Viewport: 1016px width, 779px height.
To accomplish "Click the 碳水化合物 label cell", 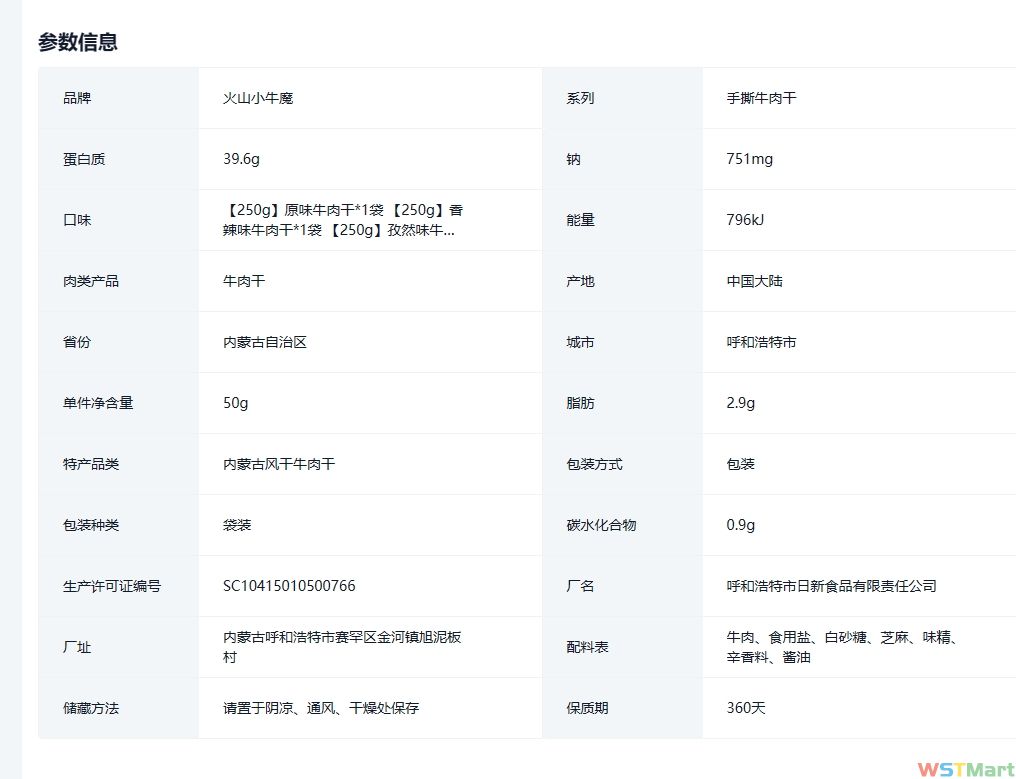I will pyautogui.click(x=601, y=525).
